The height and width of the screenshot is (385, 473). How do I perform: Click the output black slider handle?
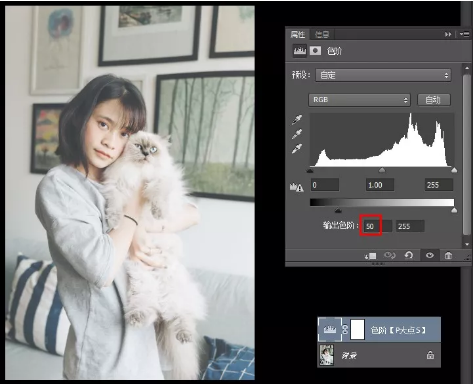click(x=338, y=210)
